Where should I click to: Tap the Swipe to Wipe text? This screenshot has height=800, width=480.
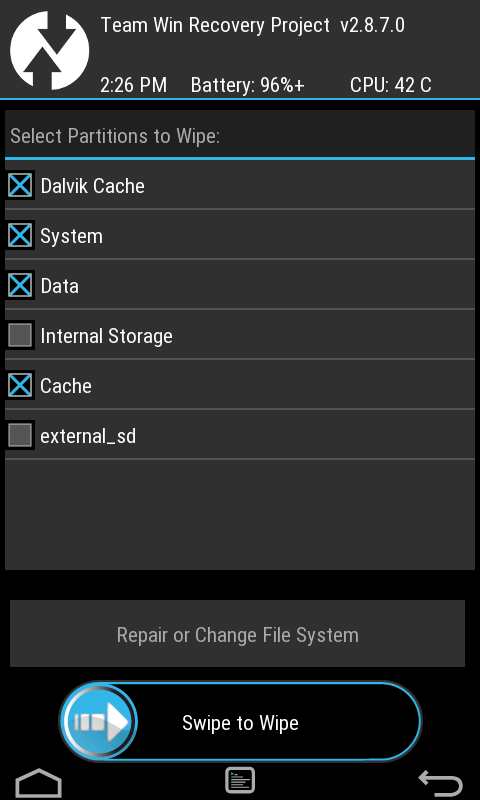tap(240, 723)
